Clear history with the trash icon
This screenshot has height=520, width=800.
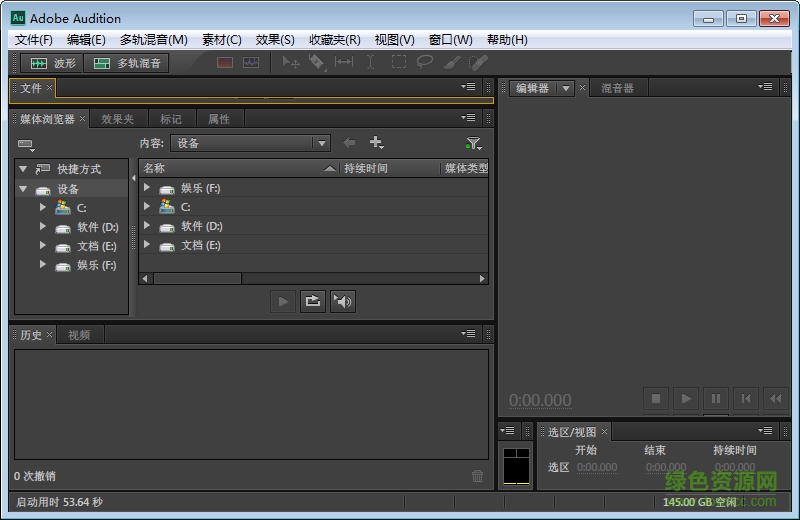pos(478,476)
